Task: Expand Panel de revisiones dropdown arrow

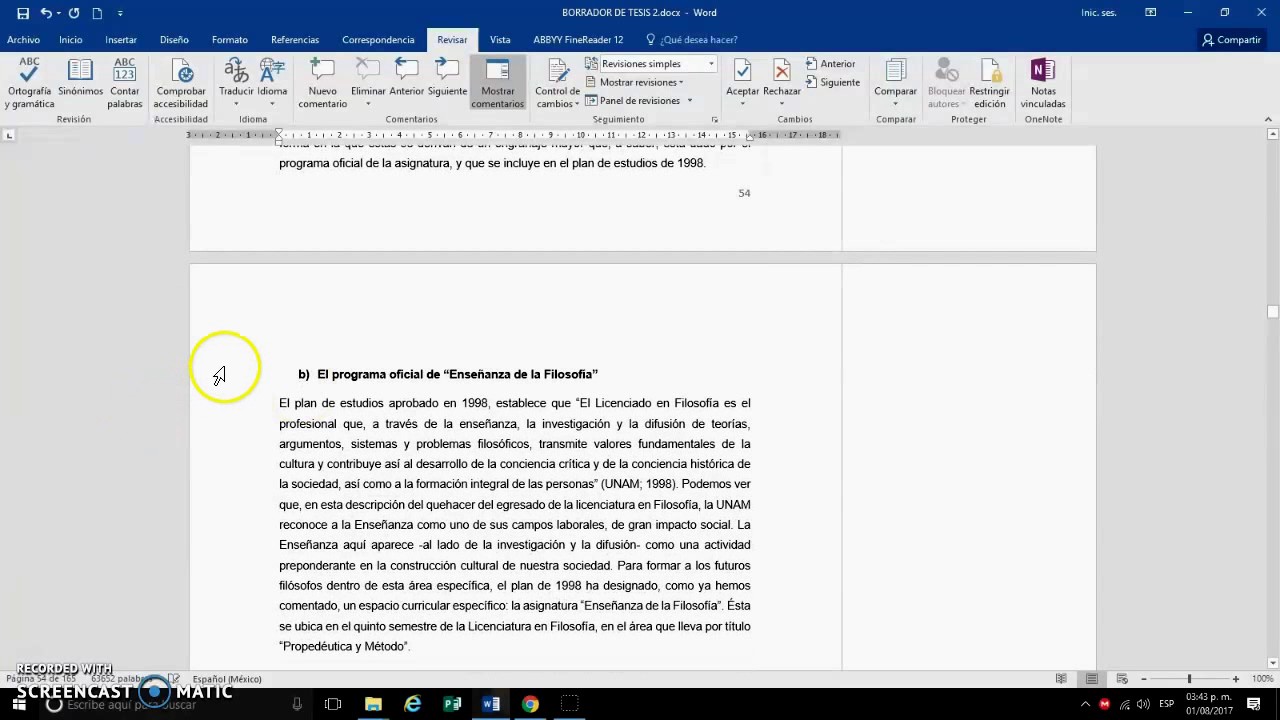Action: pyautogui.click(x=689, y=100)
